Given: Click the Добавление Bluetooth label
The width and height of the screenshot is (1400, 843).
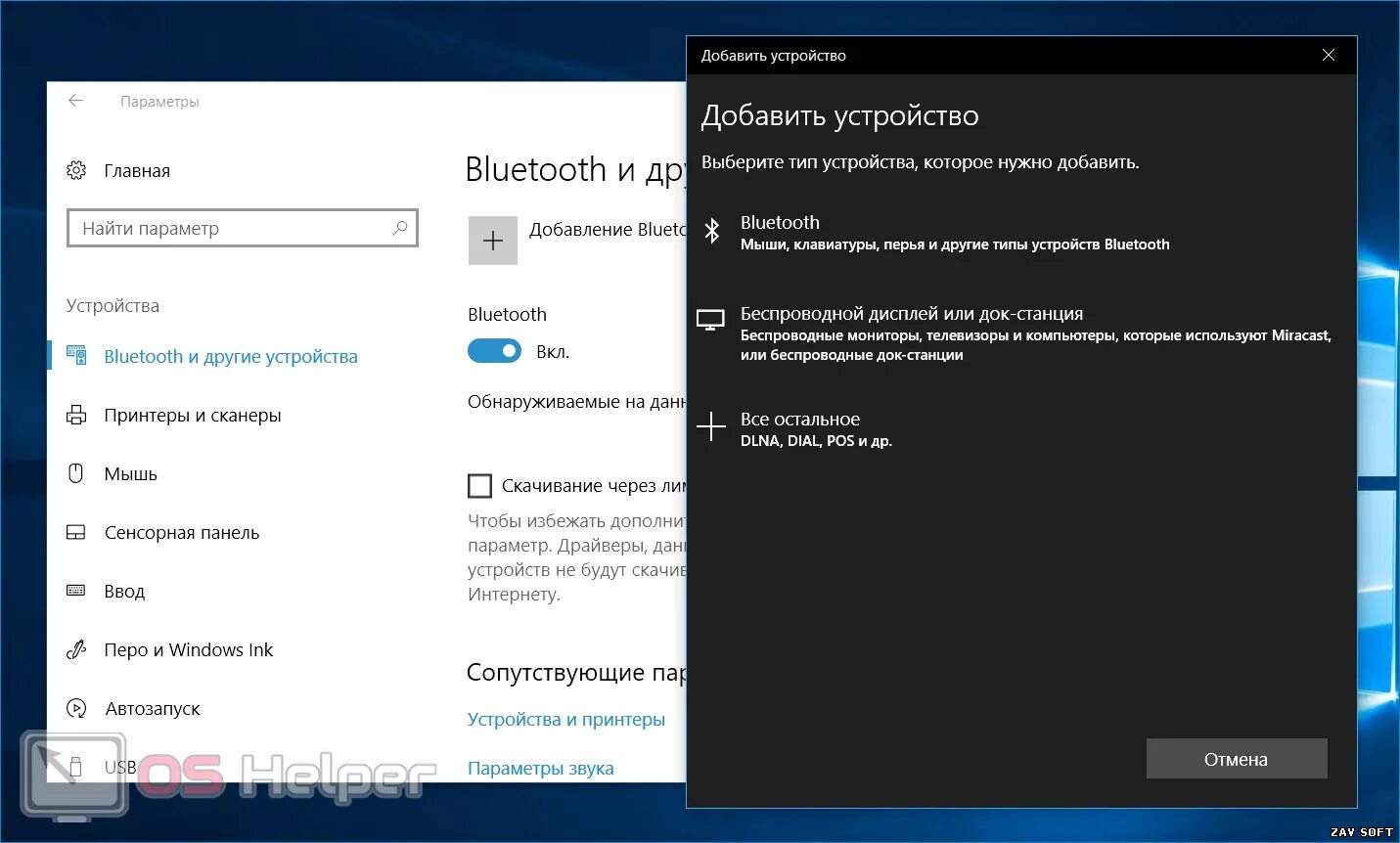Looking at the screenshot, I should pos(608,229).
